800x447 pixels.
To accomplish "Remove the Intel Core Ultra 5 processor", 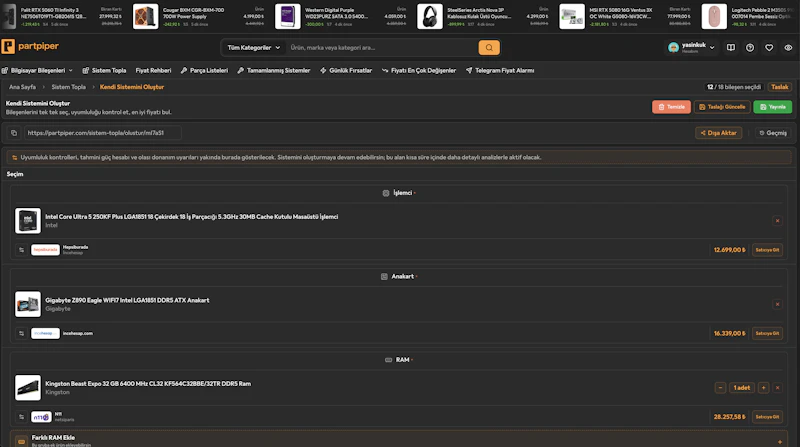I will pyautogui.click(x=777, y=221).
